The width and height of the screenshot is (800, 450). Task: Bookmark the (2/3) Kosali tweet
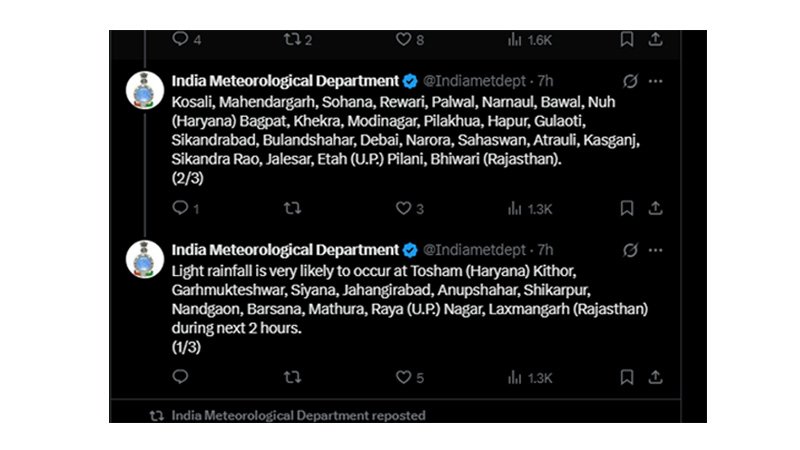tap(627, 208)
